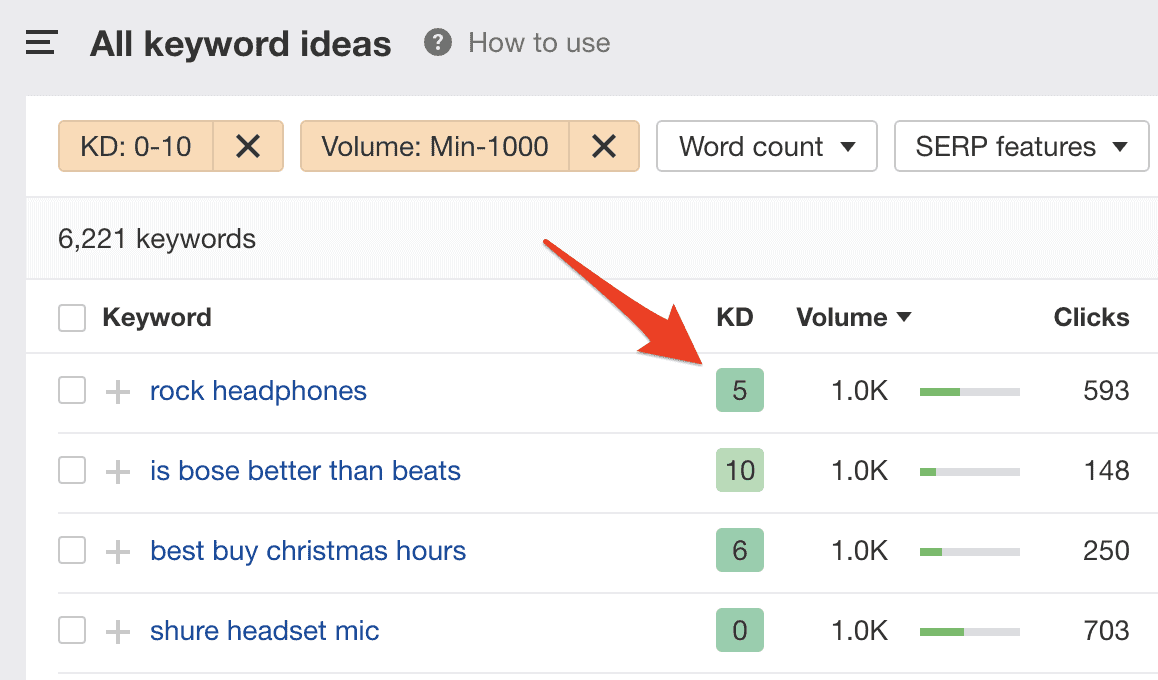Screen dimensions: 1158x680
Task: Edit the KD: 0-10 filter chip
Action: (136, 147)
